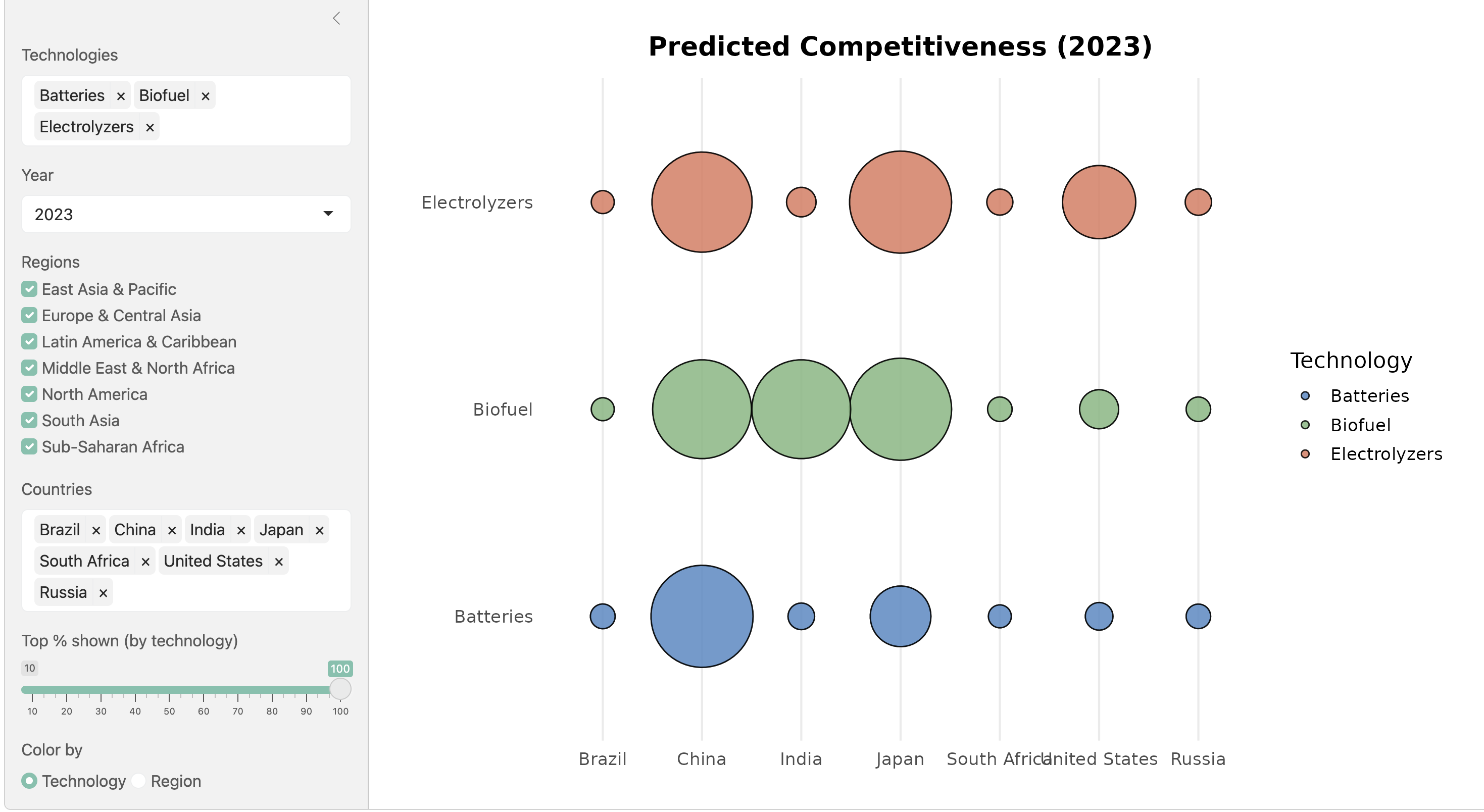Click the Top % slider handle at 100
Screen dimensions: 1484x812
coord(340,689)
